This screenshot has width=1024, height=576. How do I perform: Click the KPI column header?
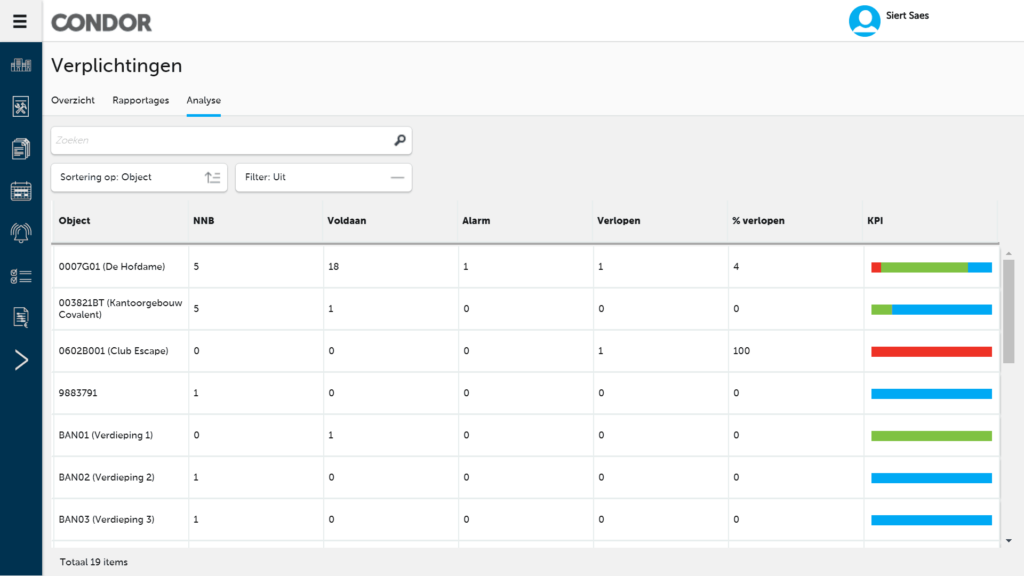click(x=875, y=221)
